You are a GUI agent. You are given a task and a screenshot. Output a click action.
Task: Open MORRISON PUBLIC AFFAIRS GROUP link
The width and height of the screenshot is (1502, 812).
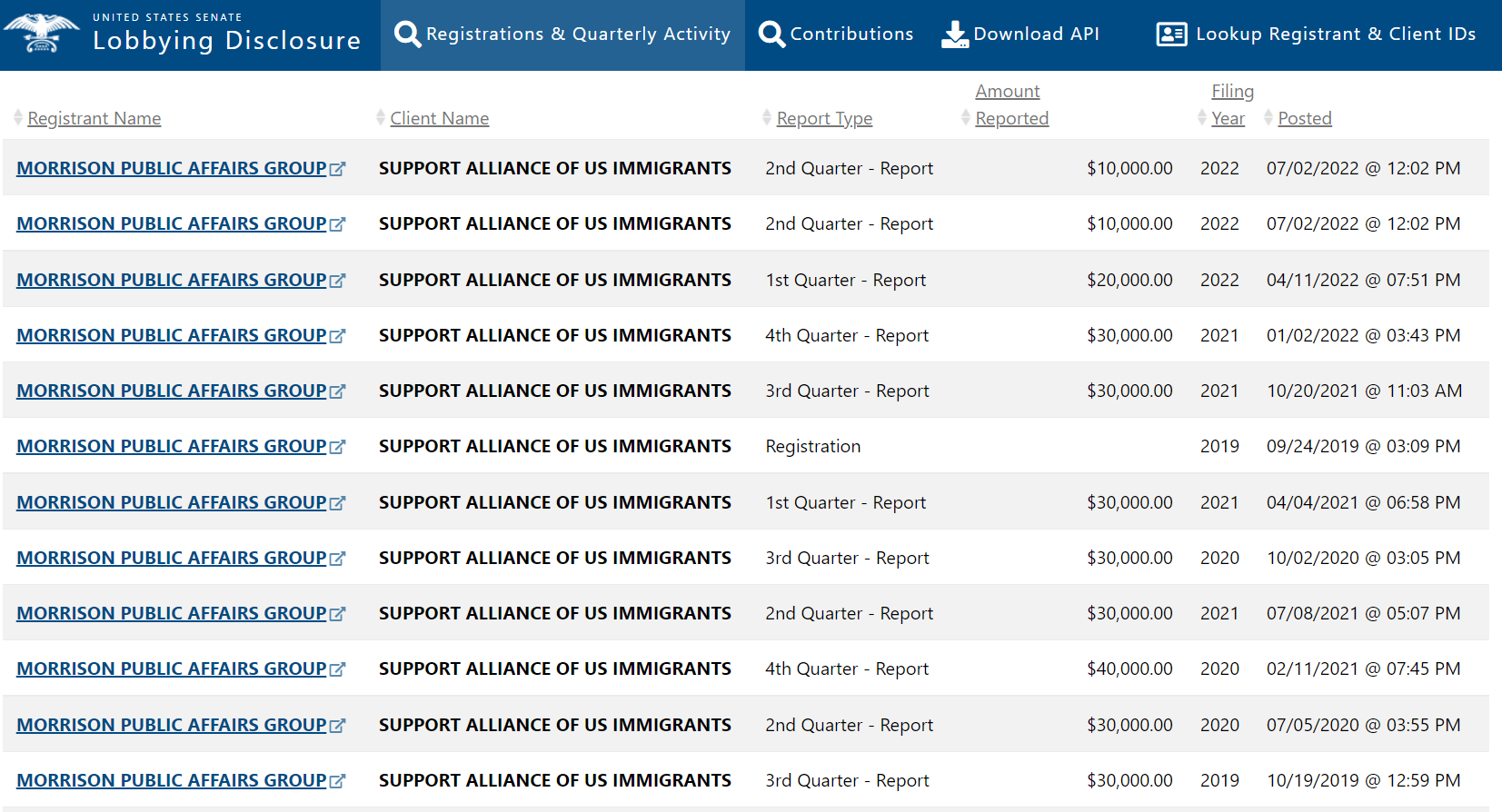point(169,168)
